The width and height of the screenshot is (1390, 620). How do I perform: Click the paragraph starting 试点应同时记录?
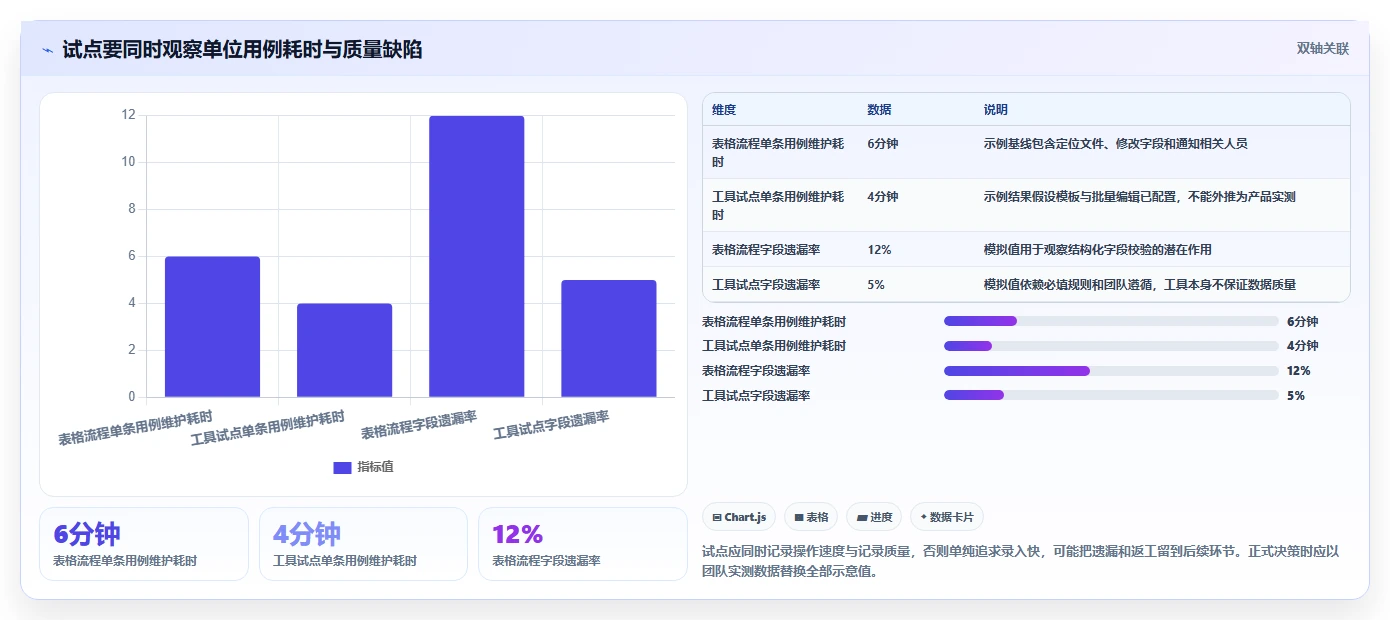1020,562
